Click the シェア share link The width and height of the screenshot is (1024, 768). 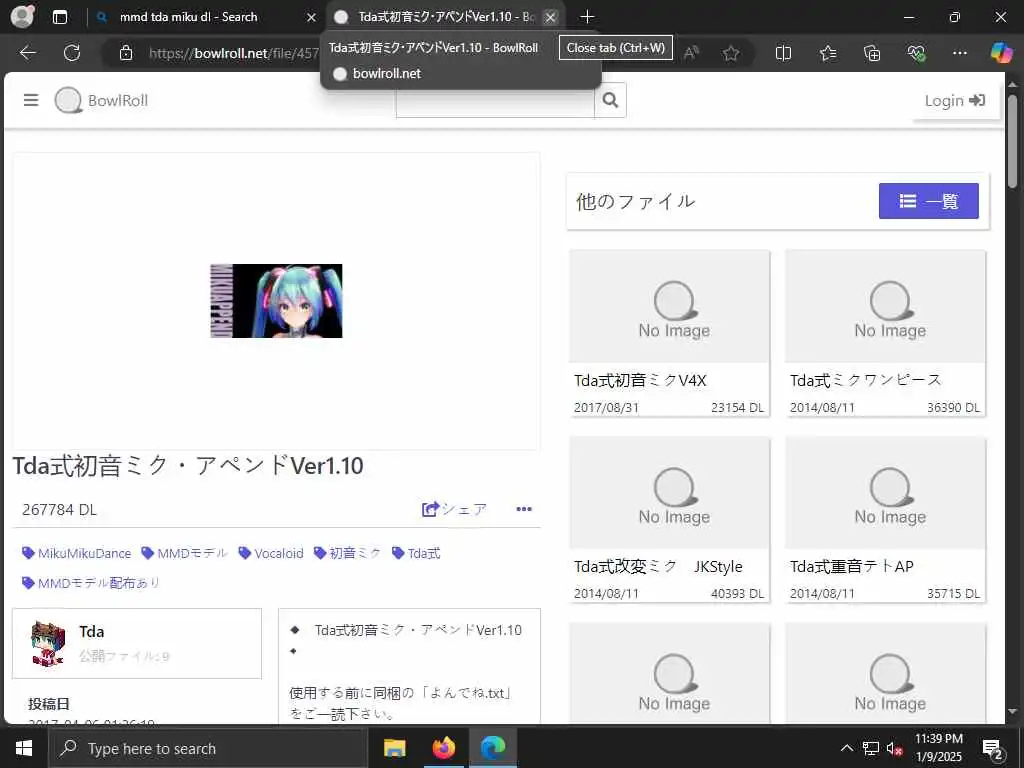[x=454, y=509]
